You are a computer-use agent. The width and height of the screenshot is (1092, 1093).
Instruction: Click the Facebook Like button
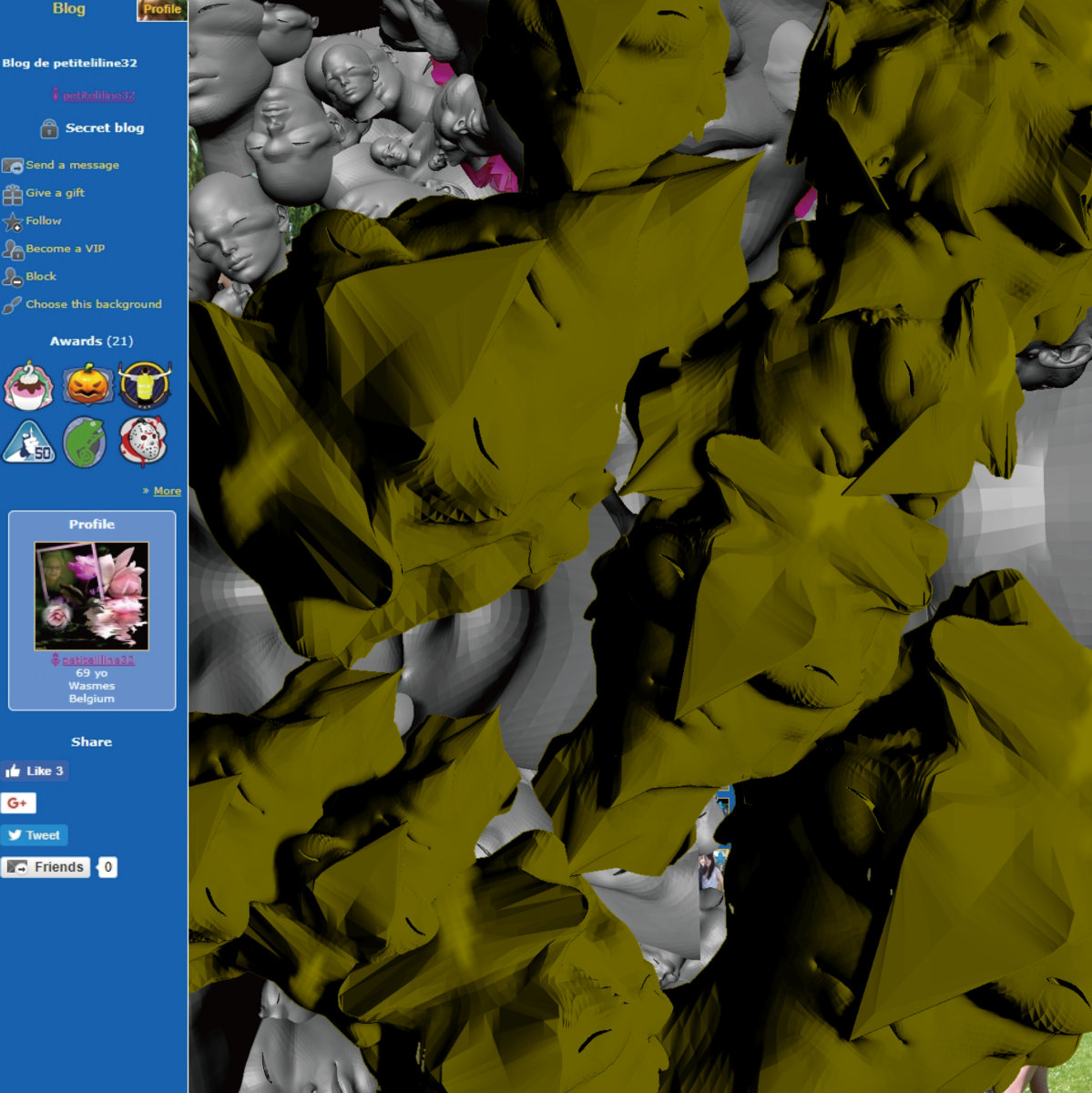tap(35, 771)
